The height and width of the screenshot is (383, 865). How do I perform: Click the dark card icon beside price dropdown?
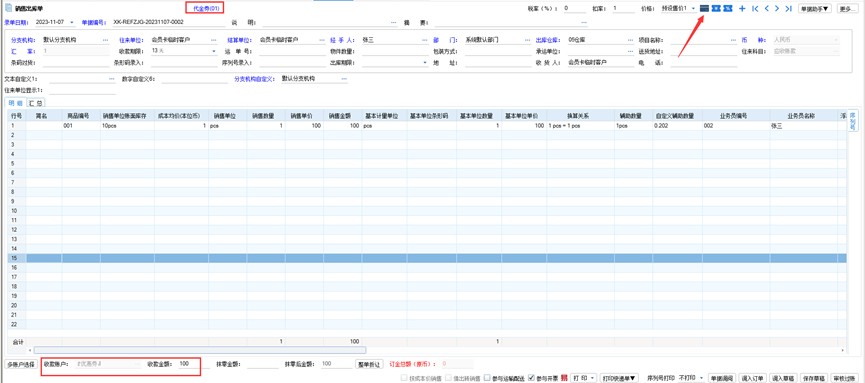[704, 8]
